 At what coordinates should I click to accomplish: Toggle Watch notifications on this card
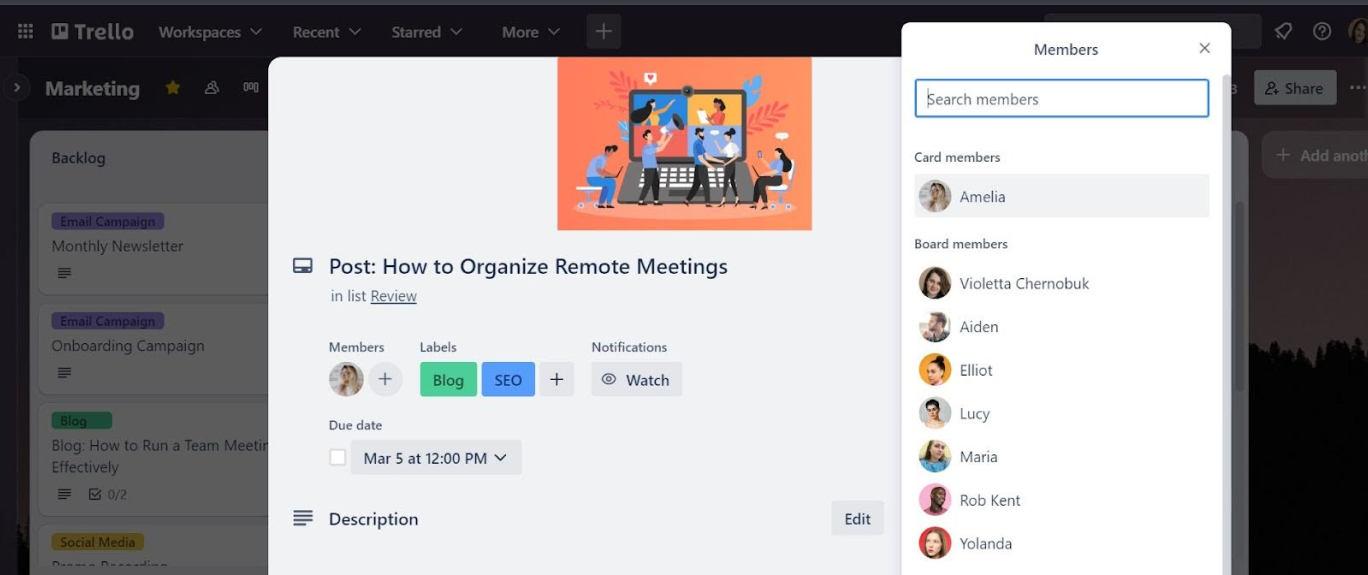pyautogui.click(x=636, y=380)
